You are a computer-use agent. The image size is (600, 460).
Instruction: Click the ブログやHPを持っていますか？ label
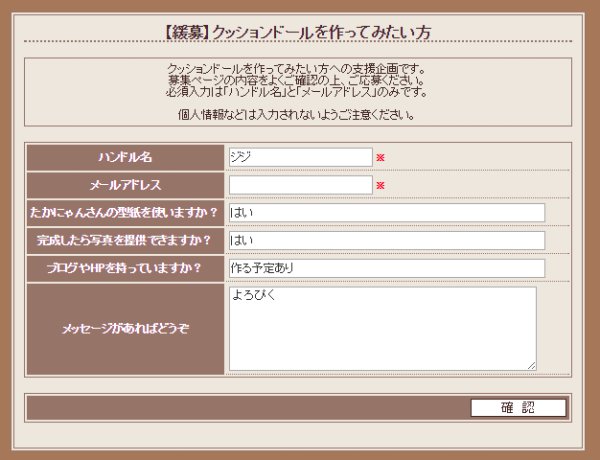[x=124, y=268]
